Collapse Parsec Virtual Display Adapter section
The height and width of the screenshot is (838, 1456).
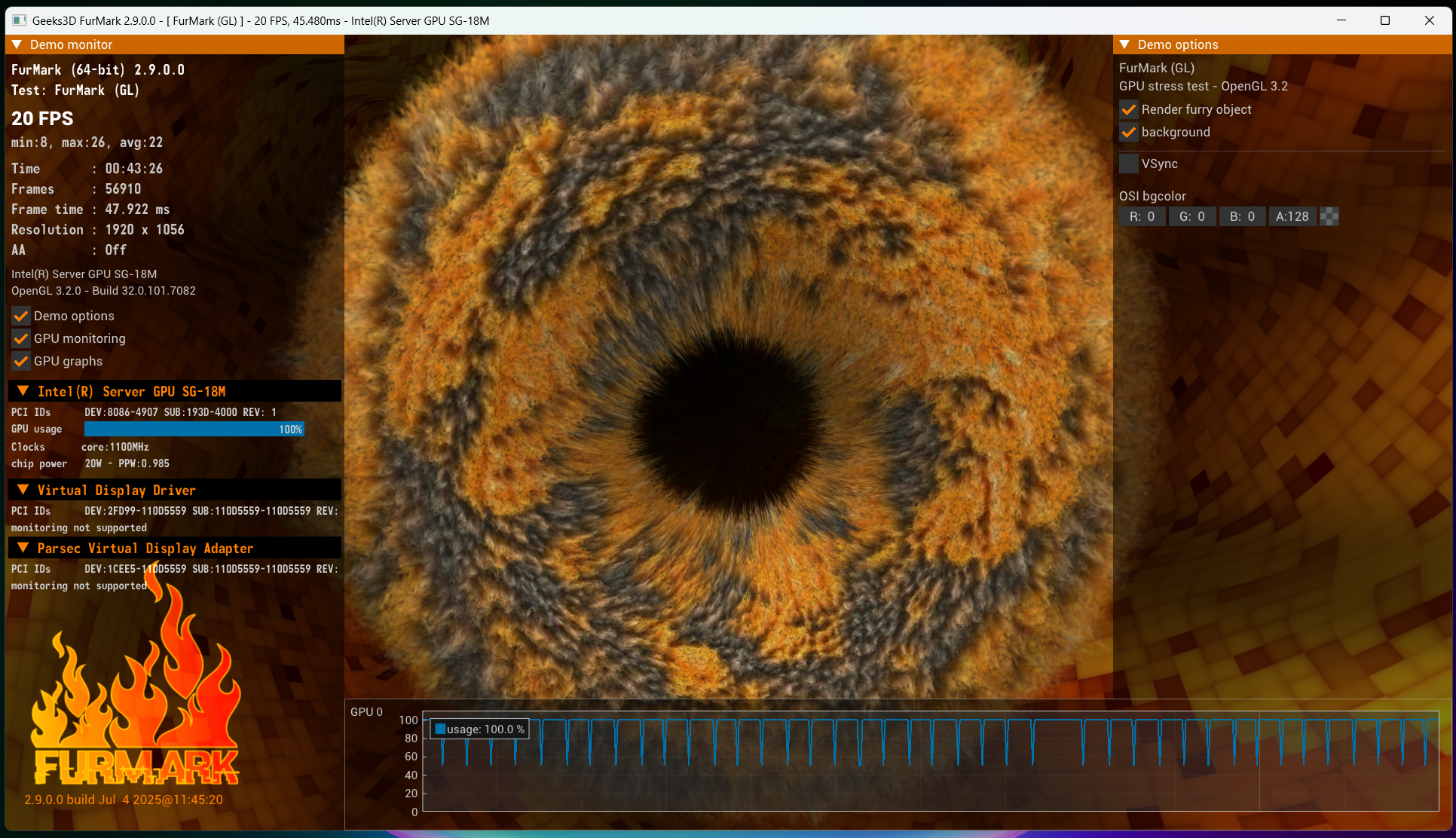[23, 548]
